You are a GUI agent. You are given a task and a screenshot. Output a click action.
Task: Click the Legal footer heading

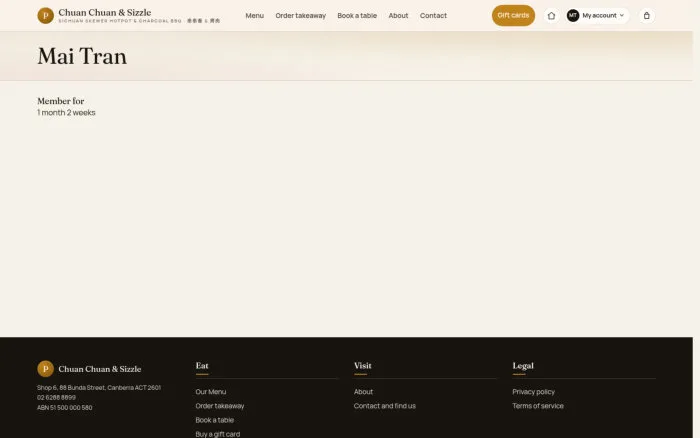coord(523,366)
